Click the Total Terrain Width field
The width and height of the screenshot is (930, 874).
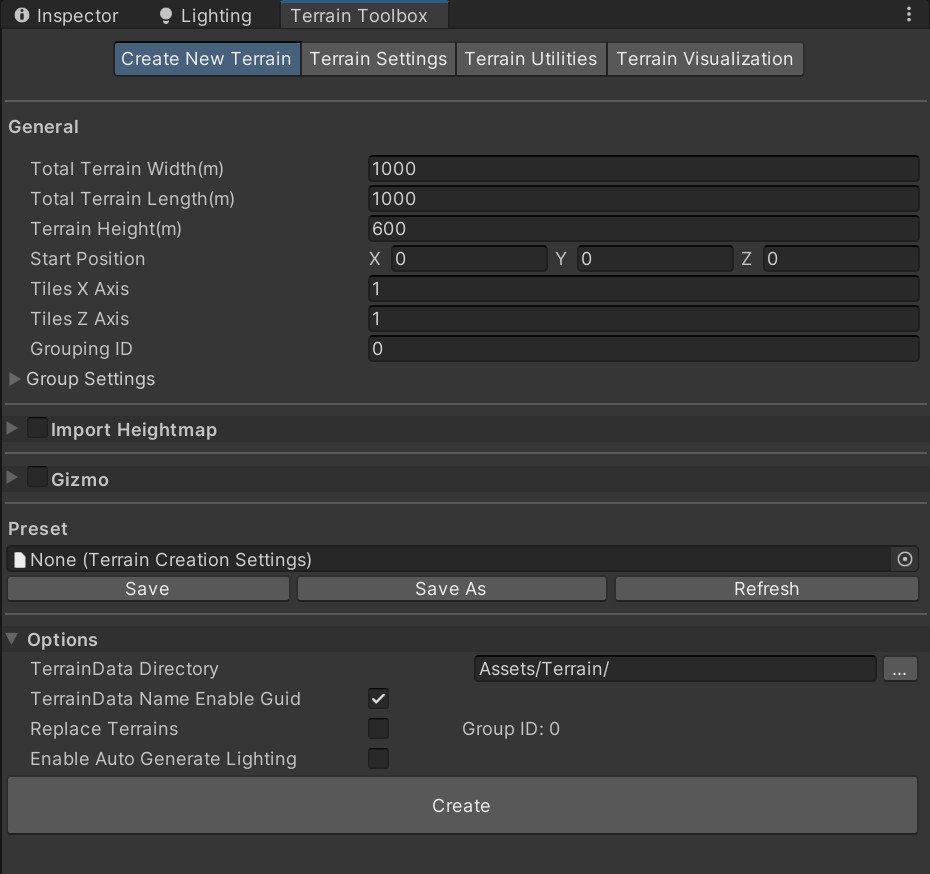pyautogui.click(x=644, y=169)
